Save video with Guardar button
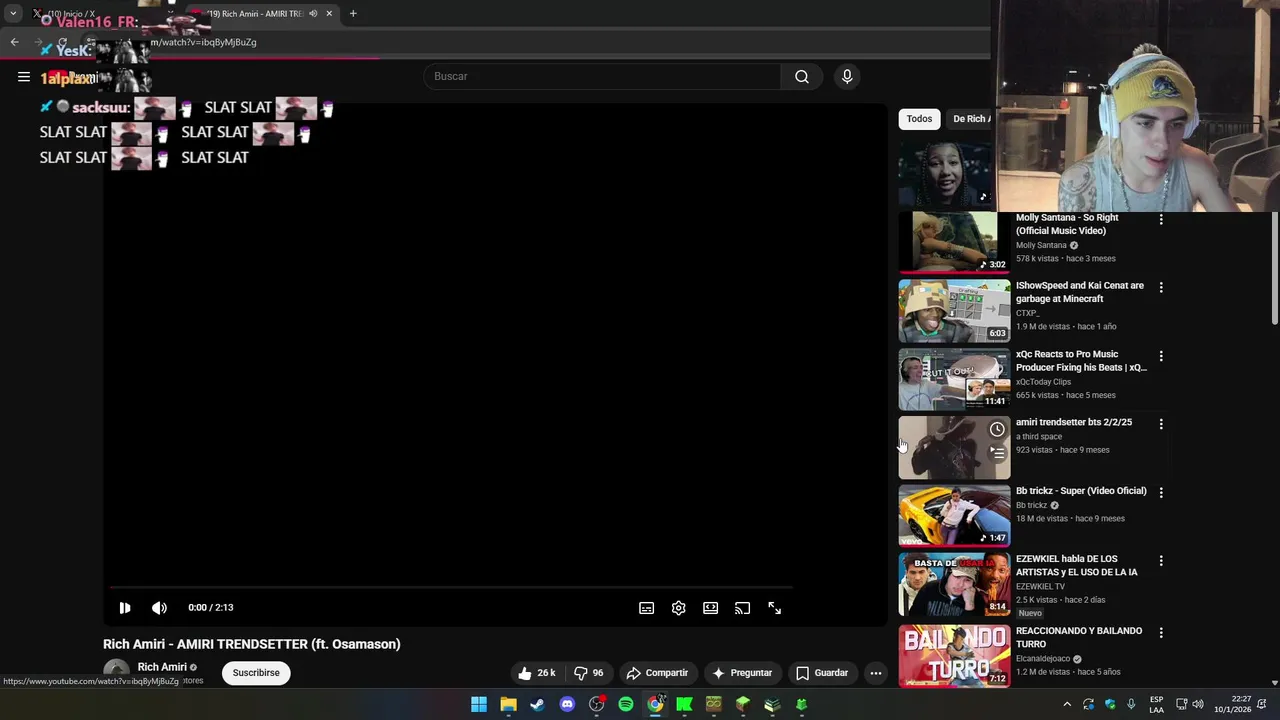The height and width of the screenshot is (720, 1280). 822,673
